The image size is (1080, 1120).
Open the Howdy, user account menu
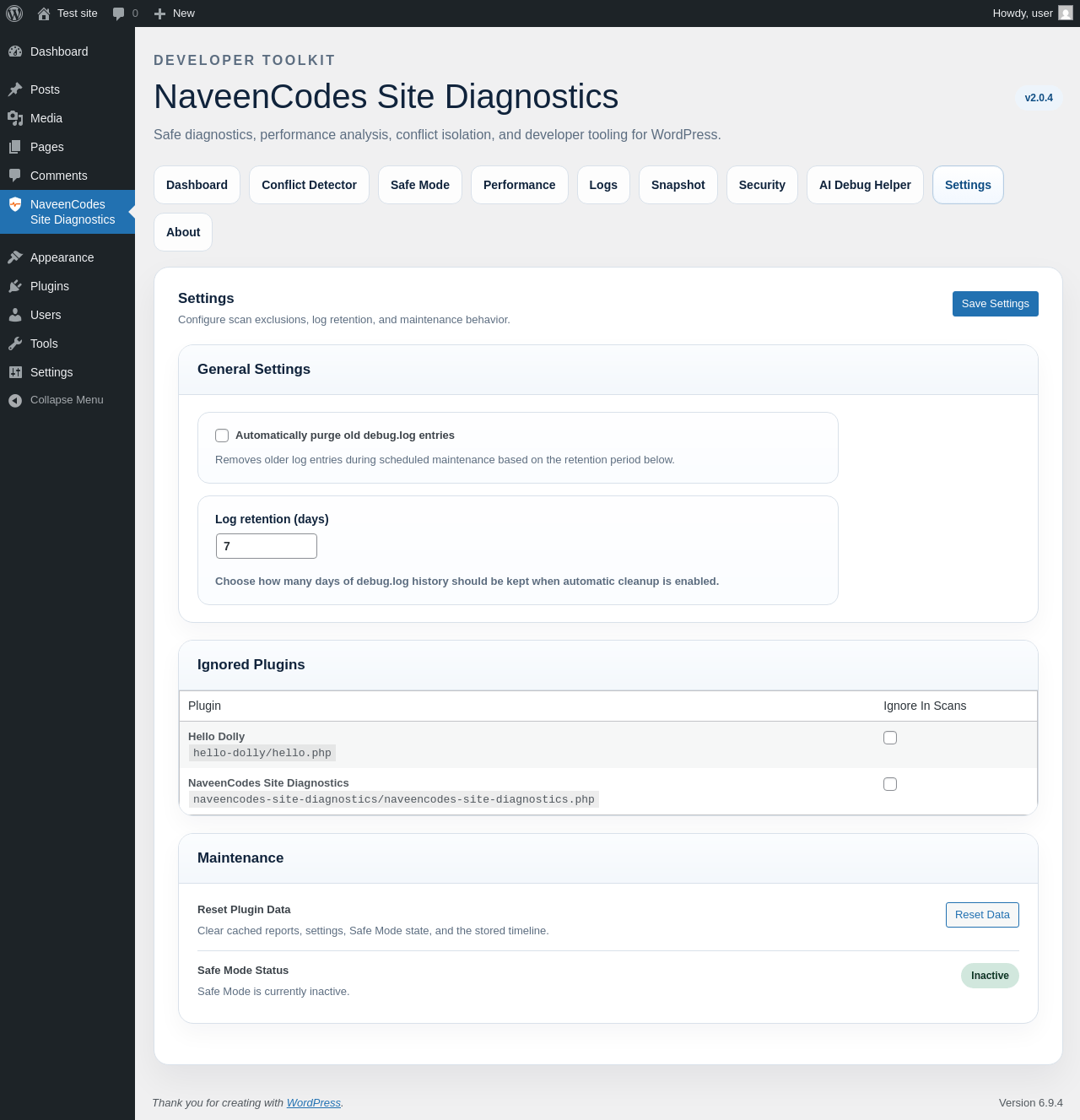1022,14
